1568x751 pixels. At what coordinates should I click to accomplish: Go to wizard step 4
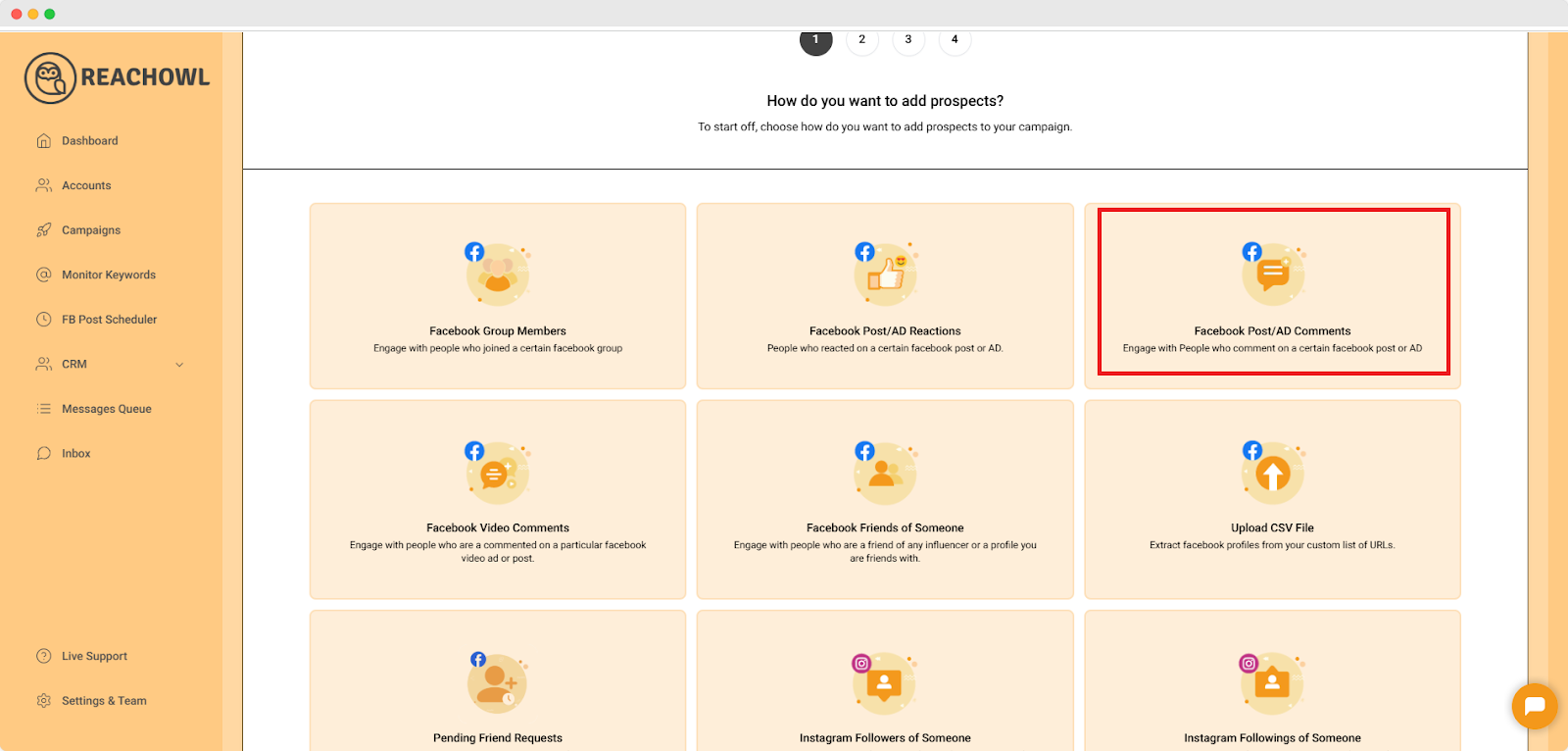click(955, 40)
